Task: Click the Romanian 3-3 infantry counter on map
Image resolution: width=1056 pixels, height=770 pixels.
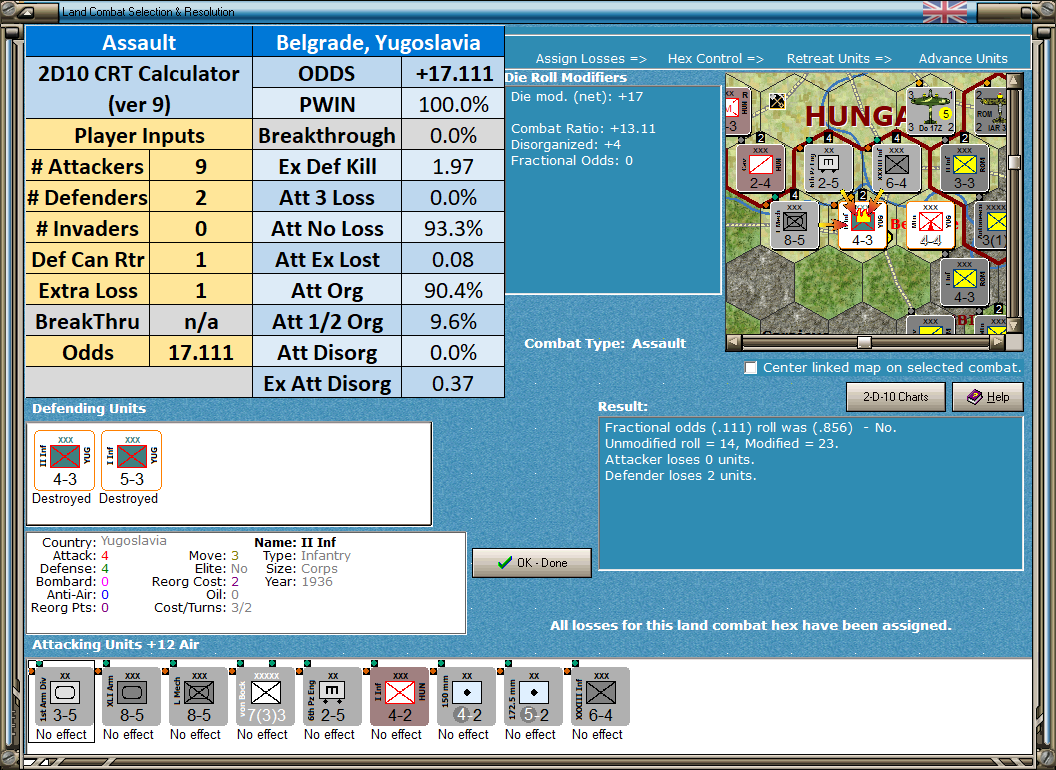Action: 964,168
